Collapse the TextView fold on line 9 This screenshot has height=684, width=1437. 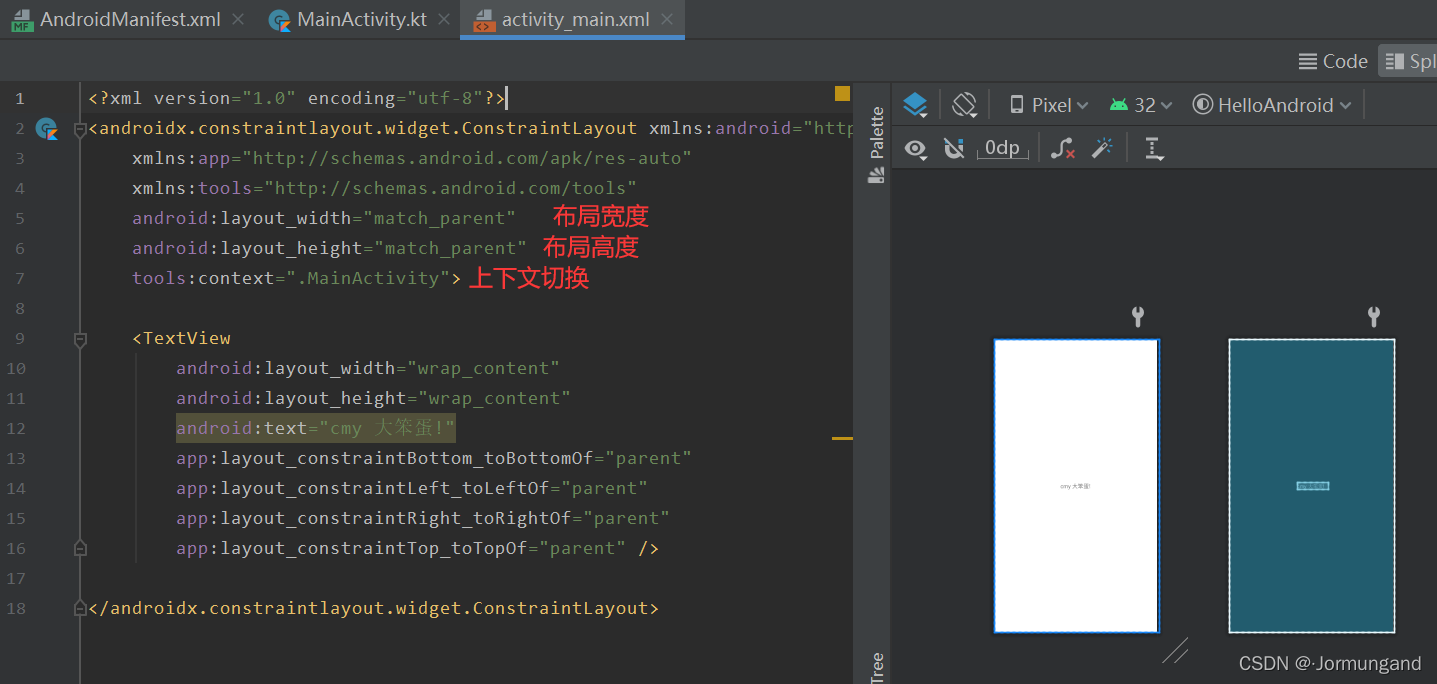(x=80, y=339)
